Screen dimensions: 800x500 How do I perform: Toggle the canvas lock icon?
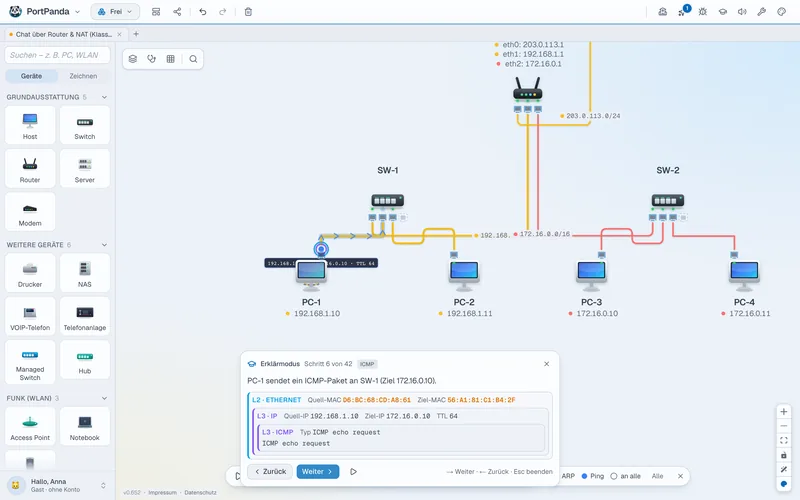(784, 455)
